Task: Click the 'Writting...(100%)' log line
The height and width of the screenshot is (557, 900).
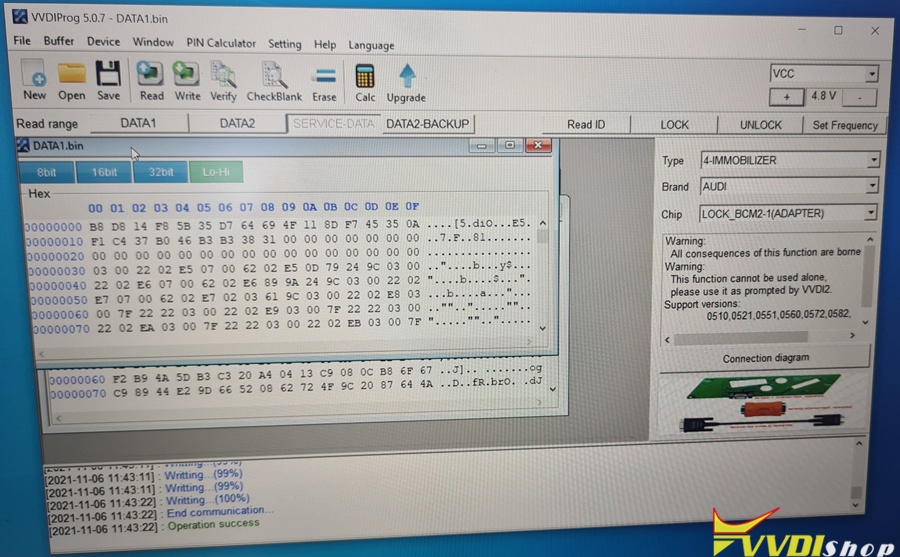Action: tap(208, 499)
